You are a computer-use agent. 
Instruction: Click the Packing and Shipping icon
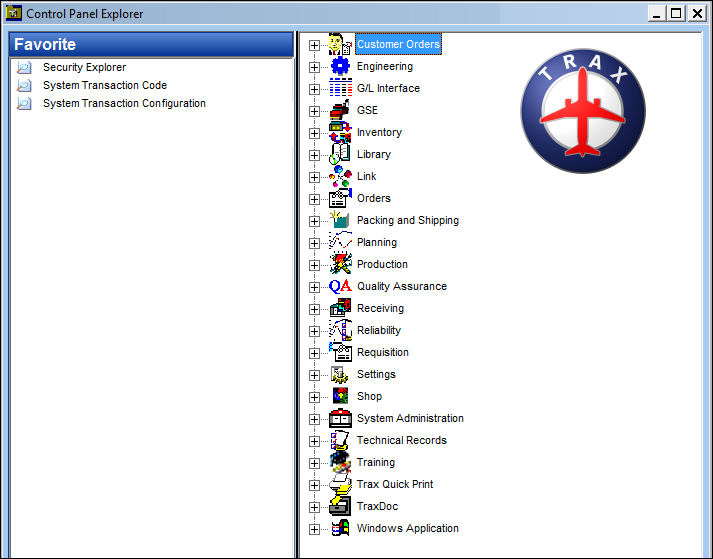[x=340, y=220]
